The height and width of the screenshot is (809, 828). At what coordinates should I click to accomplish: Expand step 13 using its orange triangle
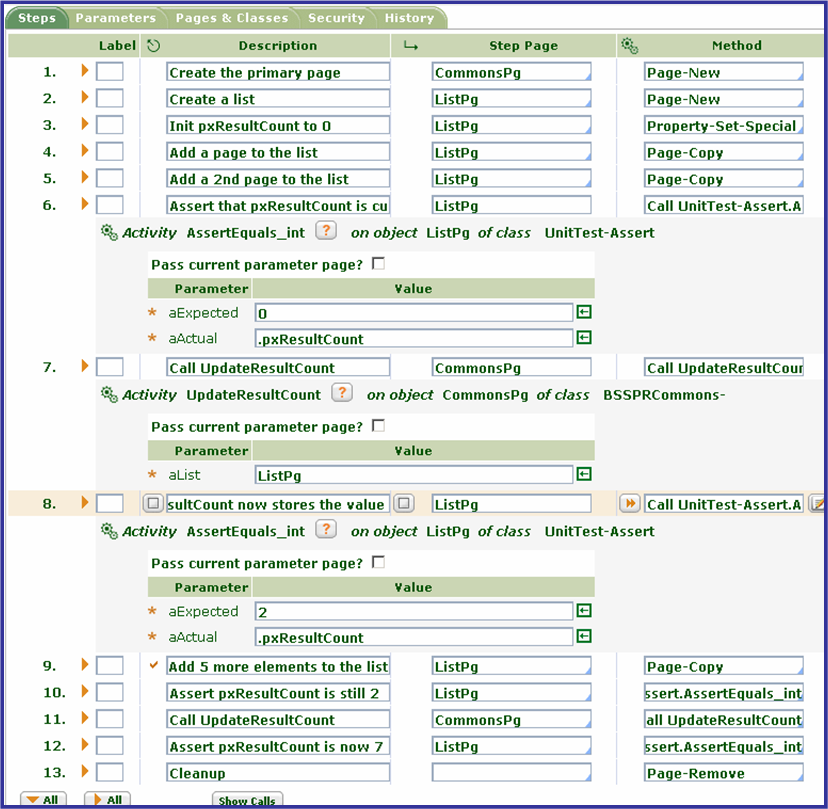coord(84,771)
